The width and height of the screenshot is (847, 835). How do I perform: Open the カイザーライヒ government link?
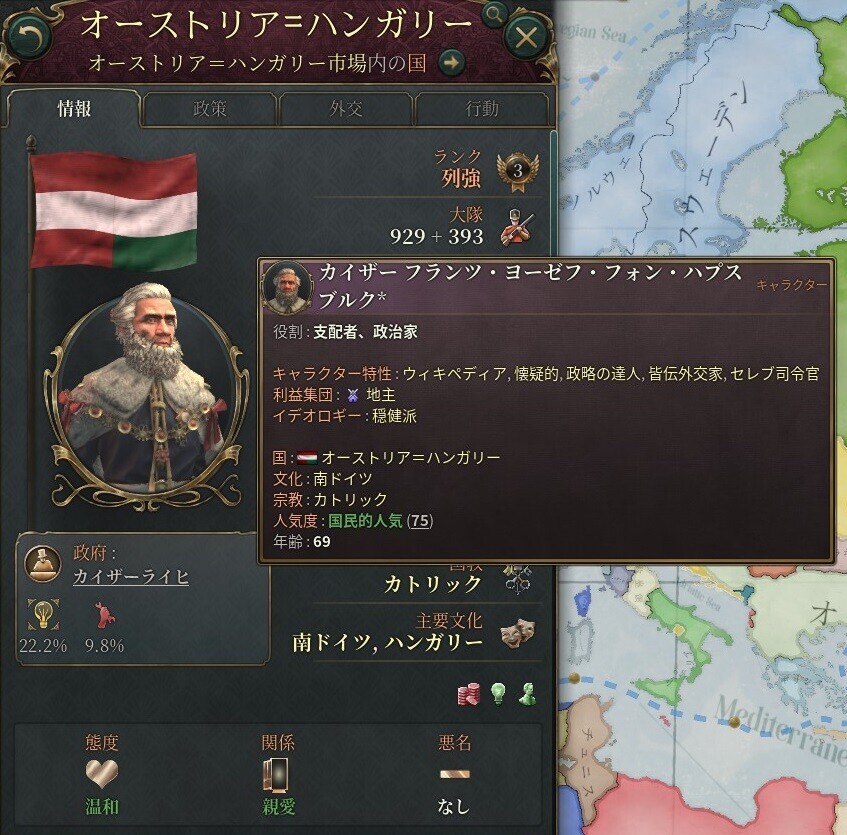pyautogui.click(x=131, y=577)
